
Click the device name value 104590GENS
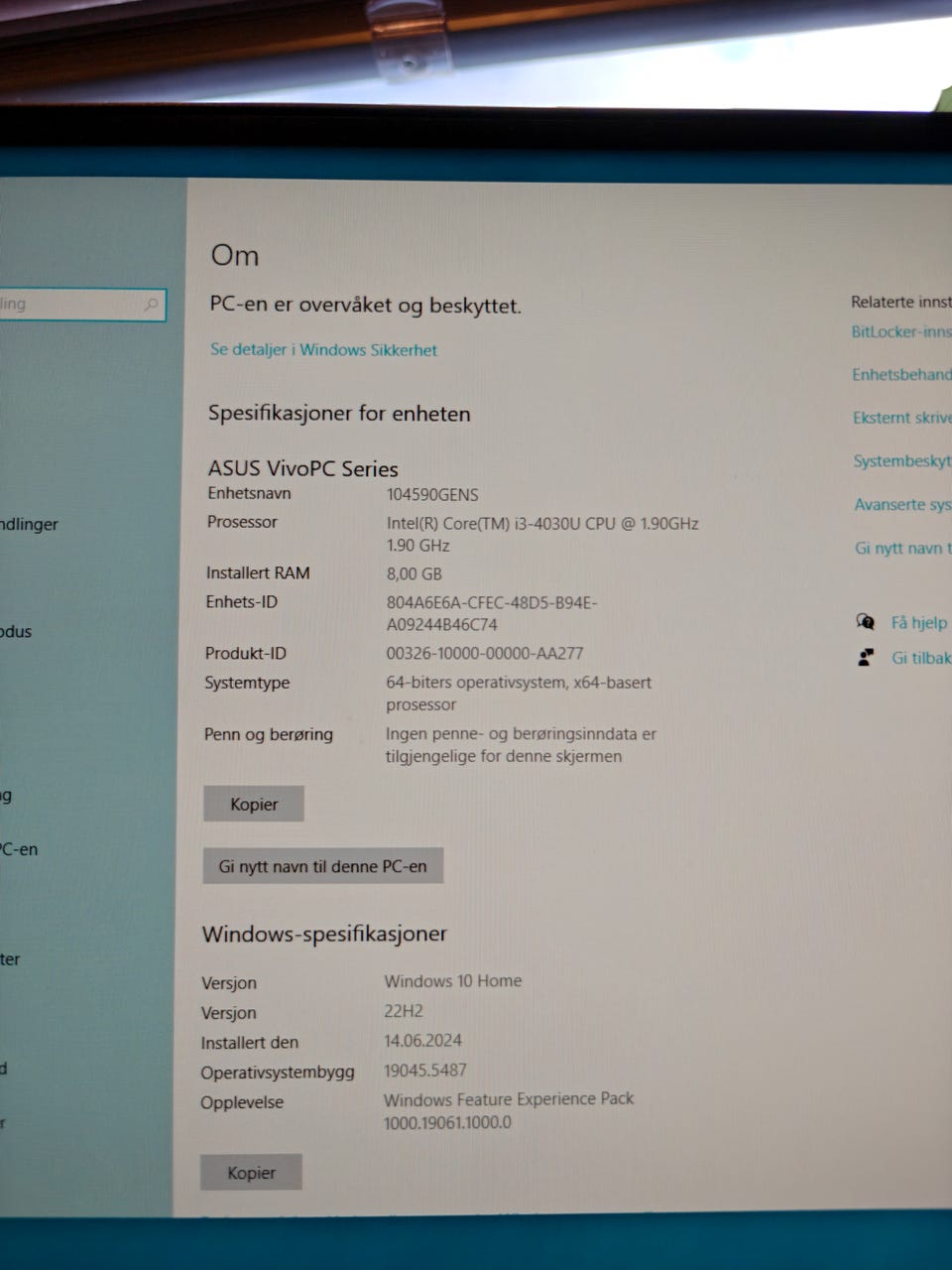[x=432, y=494]
